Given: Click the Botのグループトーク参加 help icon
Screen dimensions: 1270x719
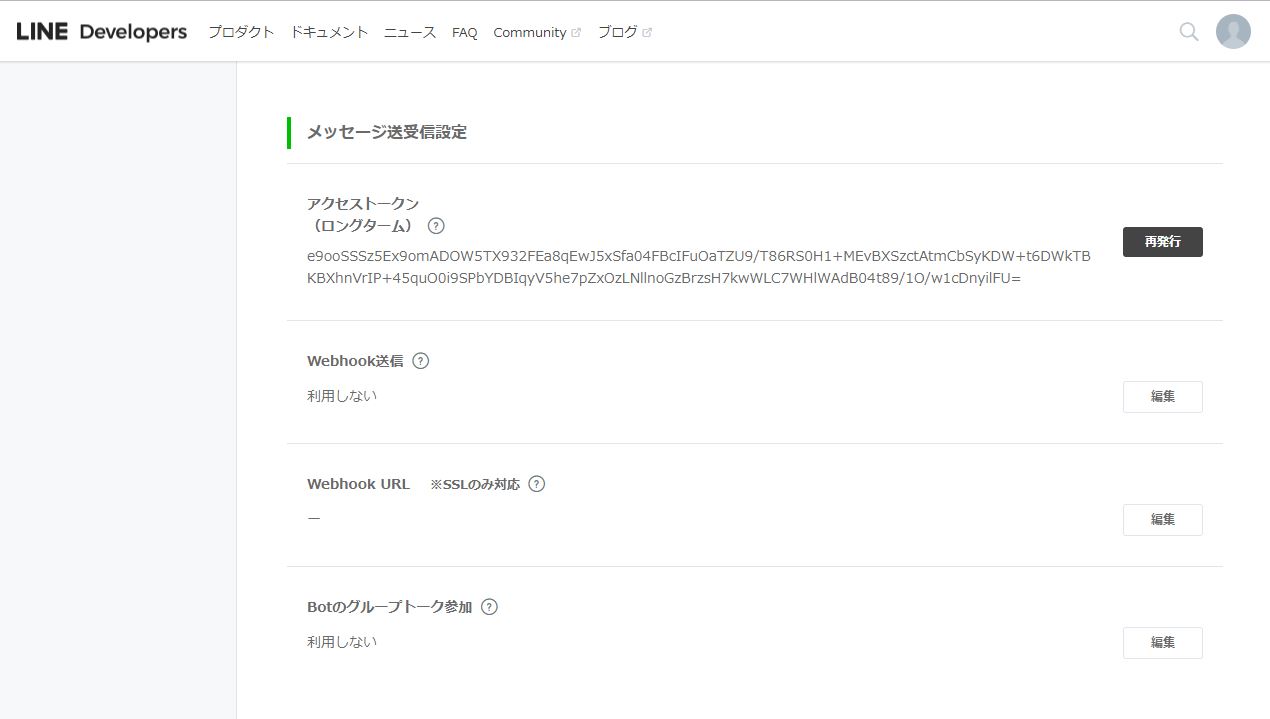Looking at the screenshot, I should point(489,606).
